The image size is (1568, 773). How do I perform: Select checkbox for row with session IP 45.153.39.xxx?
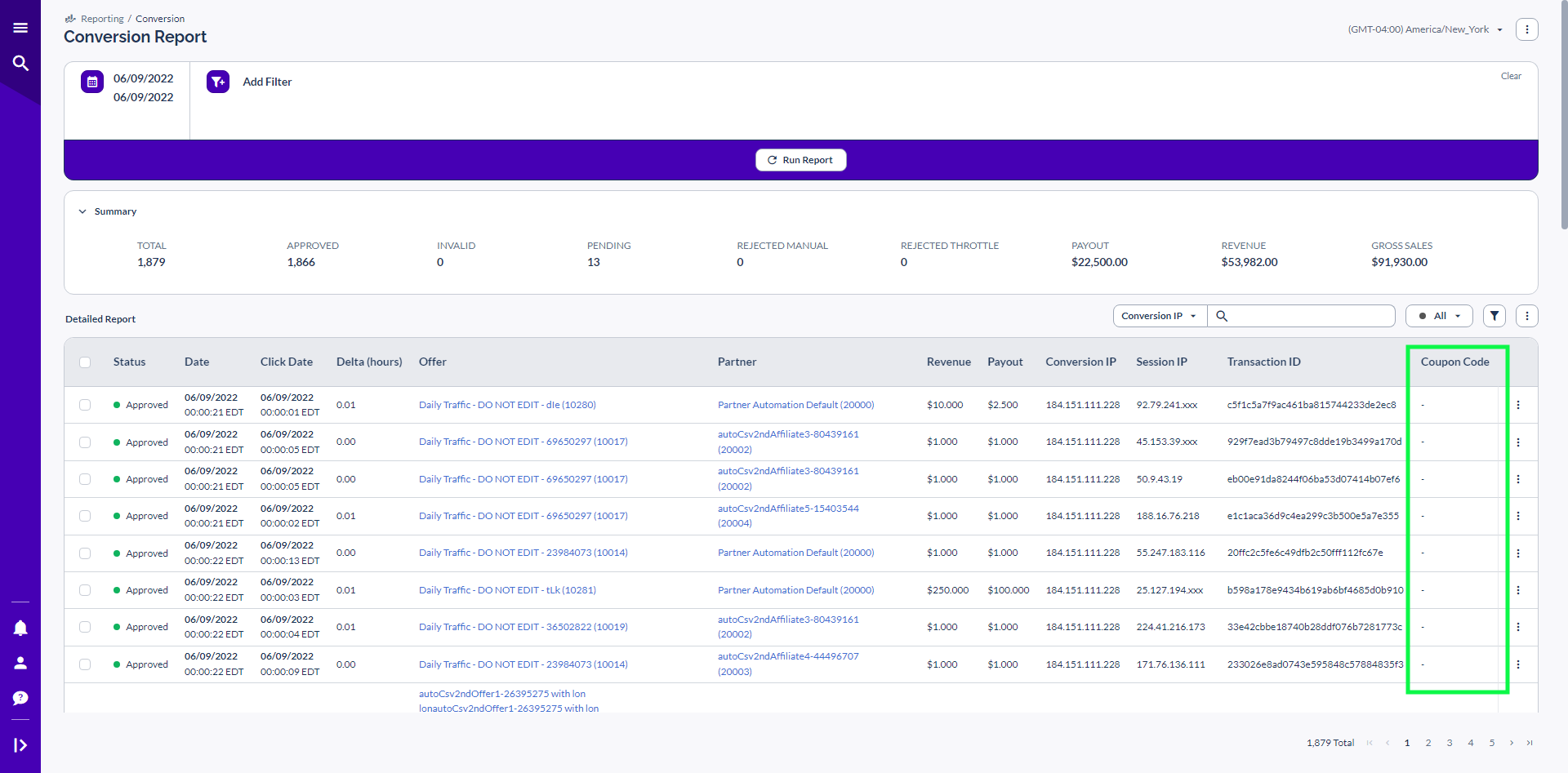click(85, 442)
